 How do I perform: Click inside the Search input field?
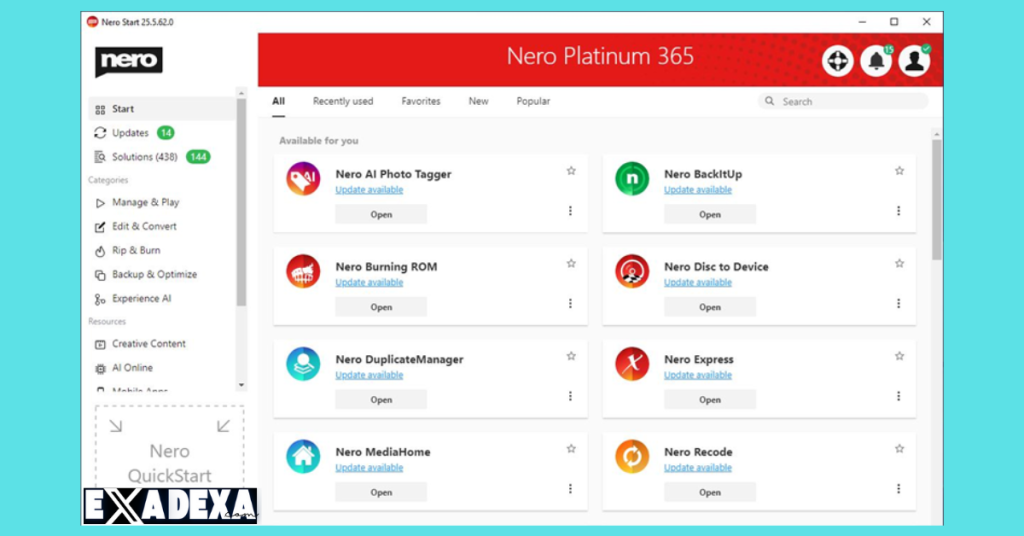(843, 101)
